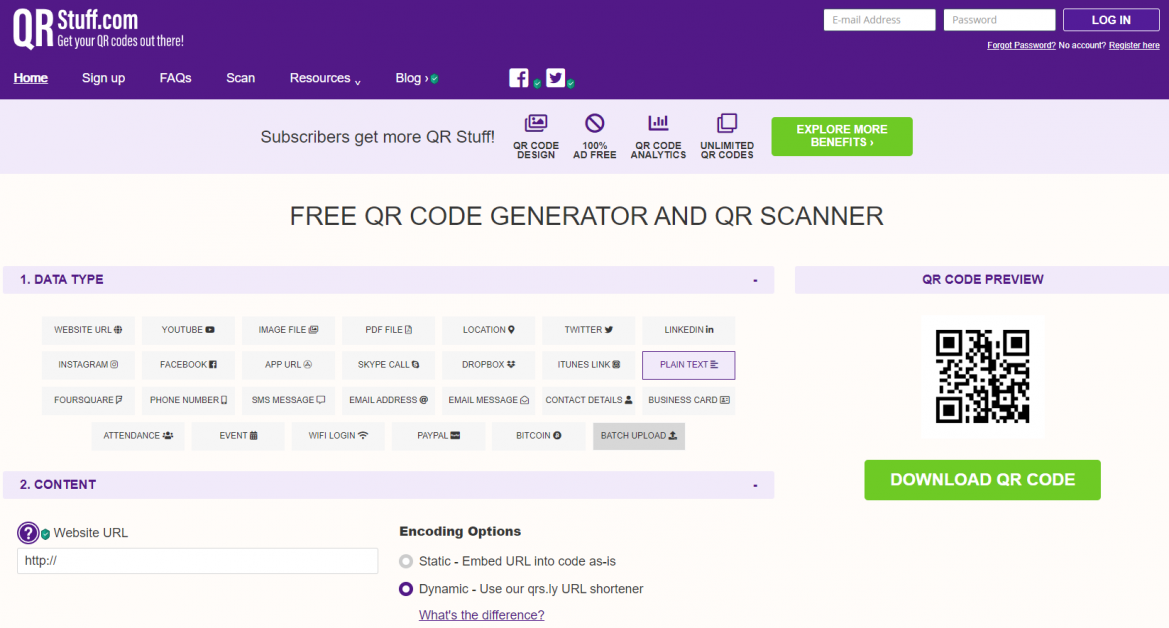
Task: Enable Dynamic URL shortener encoding
Action: 407,589
